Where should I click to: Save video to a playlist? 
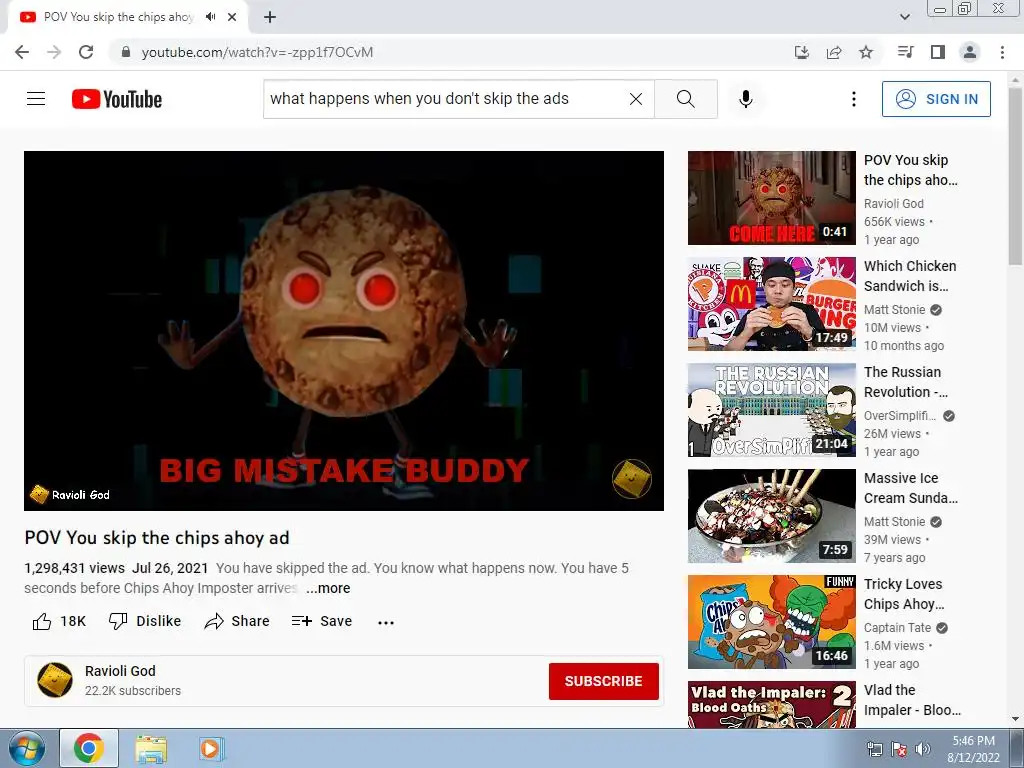click(322, 621)
